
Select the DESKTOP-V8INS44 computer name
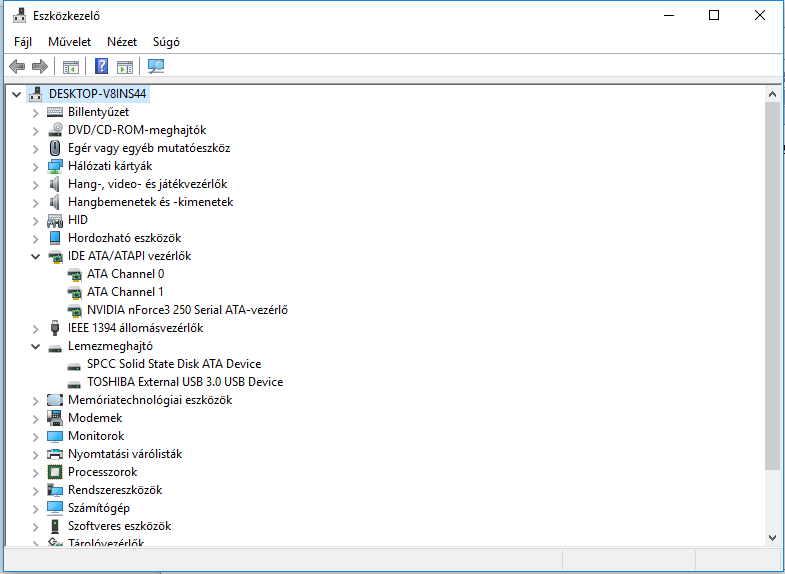click(x=98, y=94)
